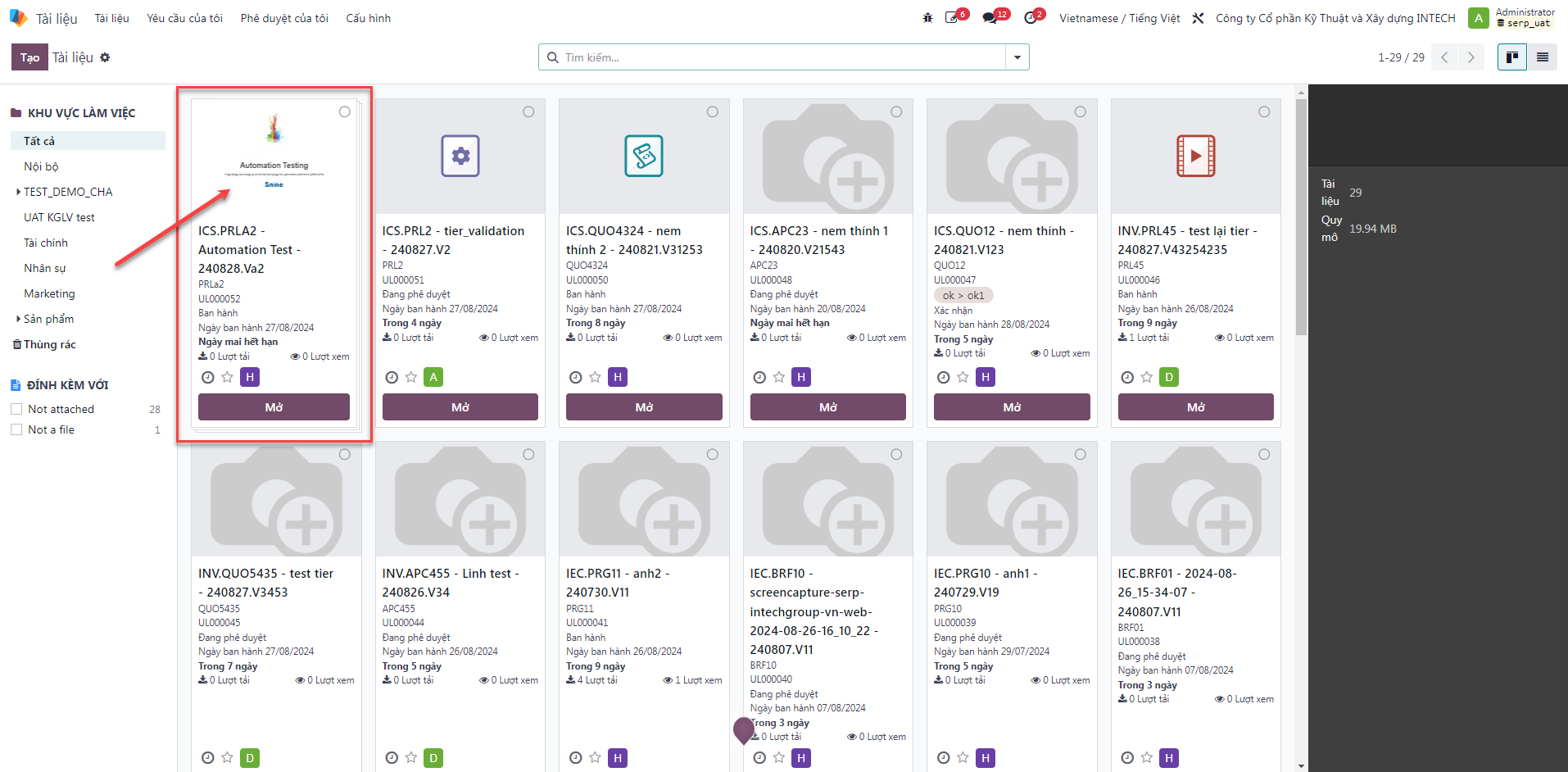This screenshot has height=772, width=1568.
Task: Expand the Sản phẩm workspace
Action: [x=18, y=319]
